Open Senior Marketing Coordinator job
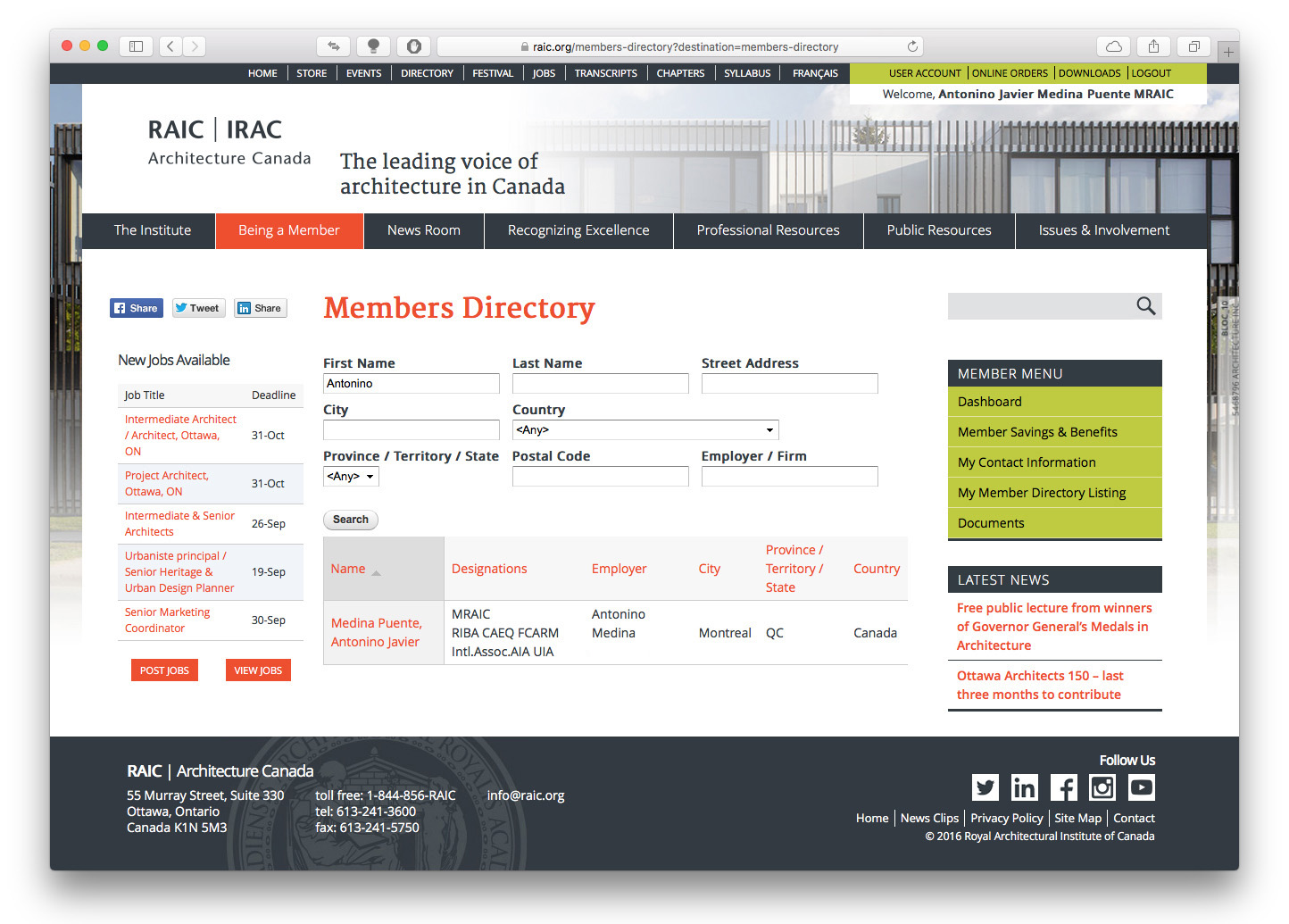Screen dimensions: 1289x924 (168, 620)
